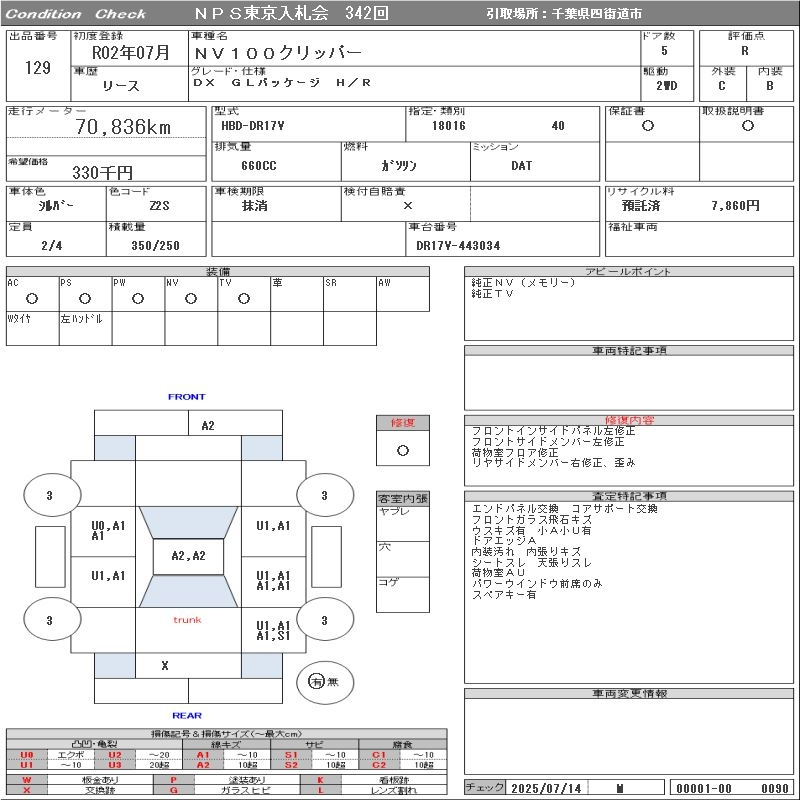
Task: Click first registration "R02年07月"
Action: pos(130,53)
